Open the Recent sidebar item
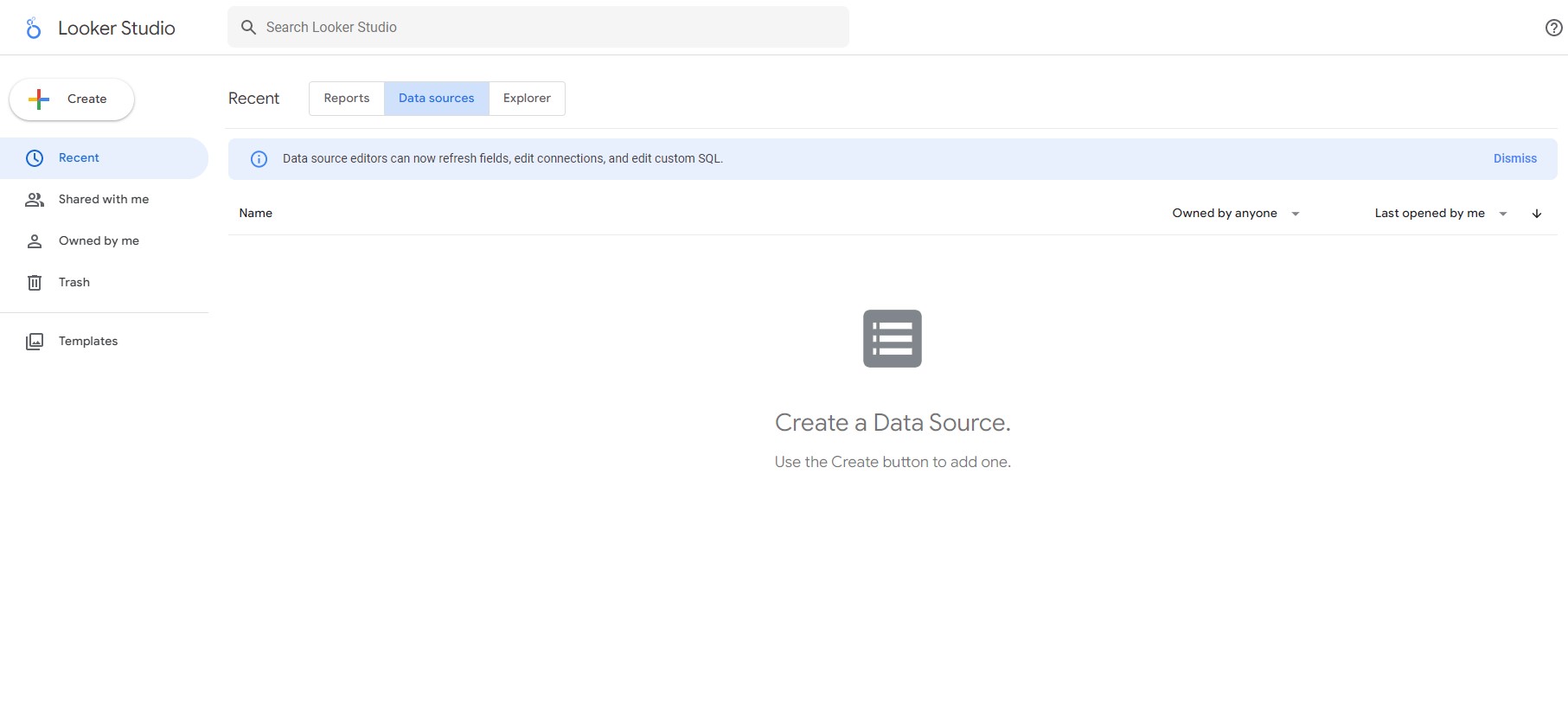 coord(104,158)
